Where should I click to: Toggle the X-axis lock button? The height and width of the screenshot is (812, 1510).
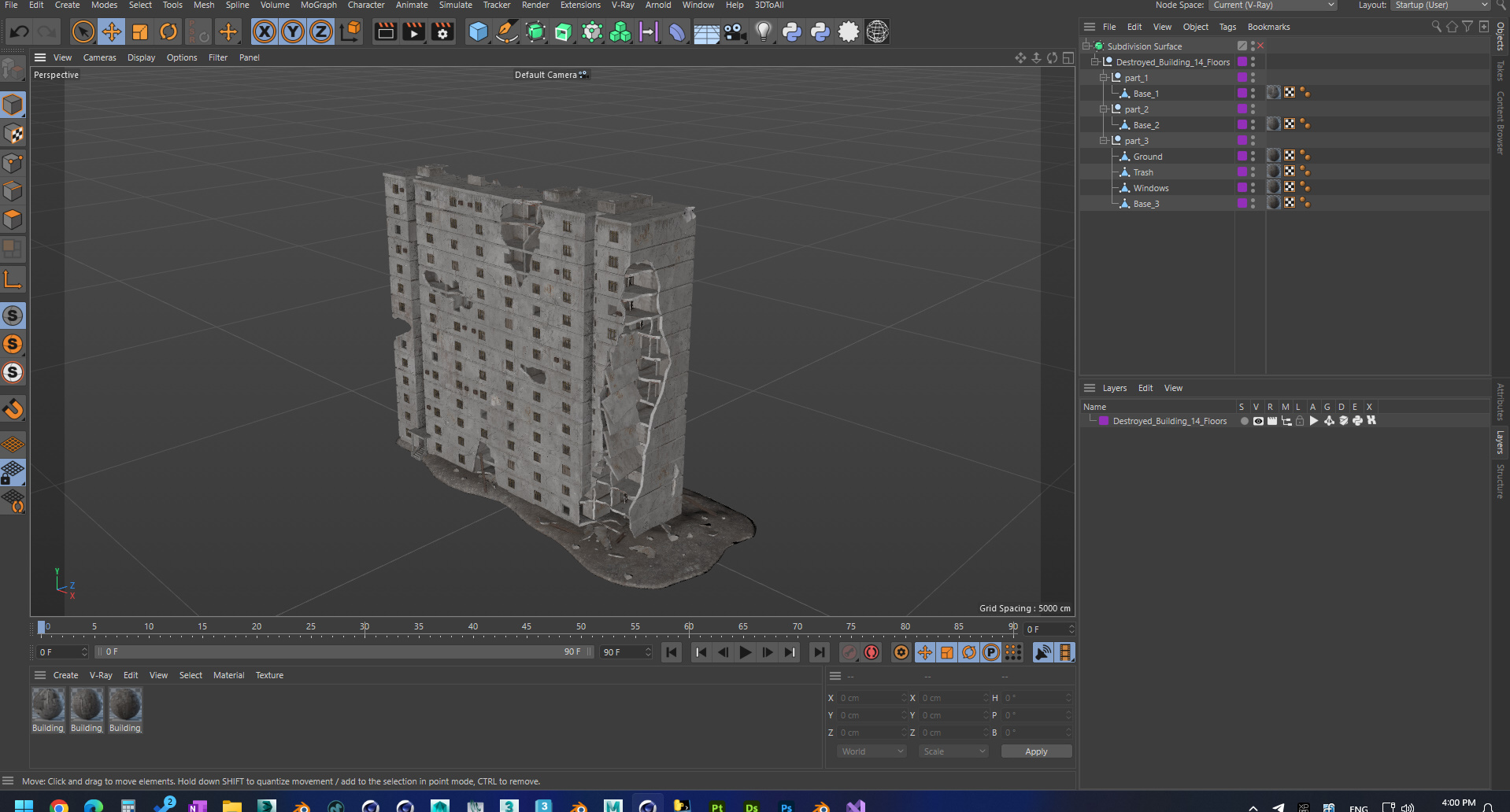265,32
